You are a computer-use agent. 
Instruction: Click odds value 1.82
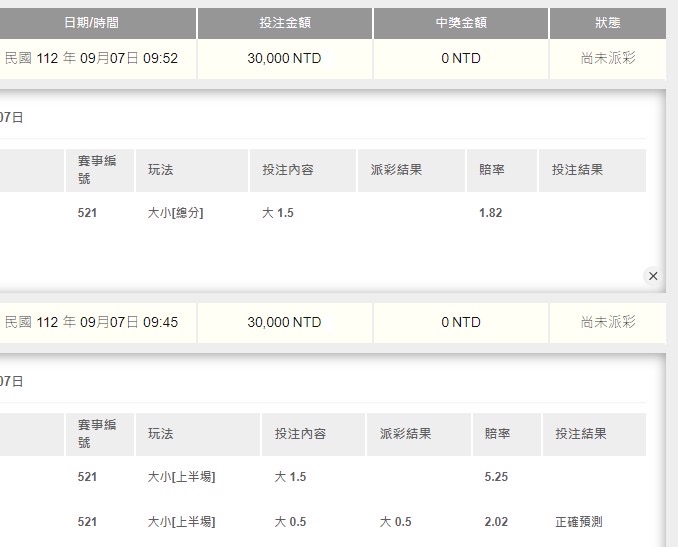pyautogui.click(x=490, y=212)
